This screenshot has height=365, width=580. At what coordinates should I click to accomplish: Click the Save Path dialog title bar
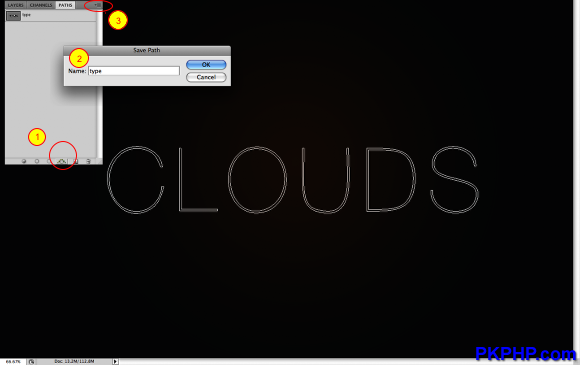(x=147, y=50)
